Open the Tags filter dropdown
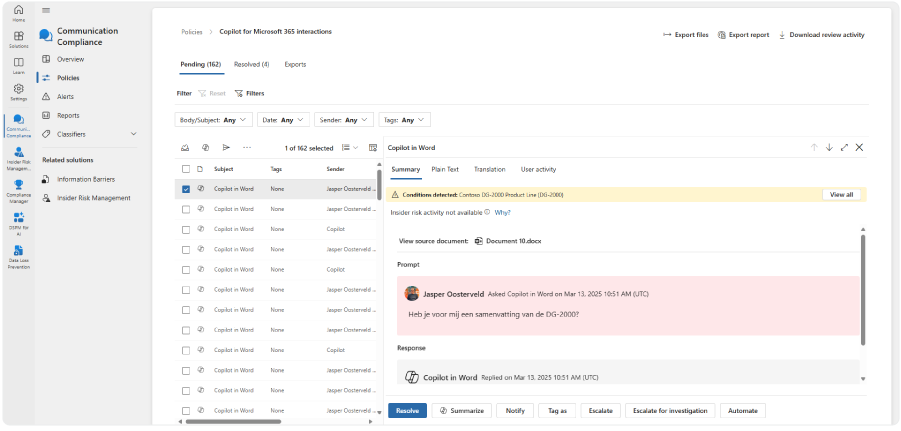This screenshot has height=431, width=901. click(405, 120)
